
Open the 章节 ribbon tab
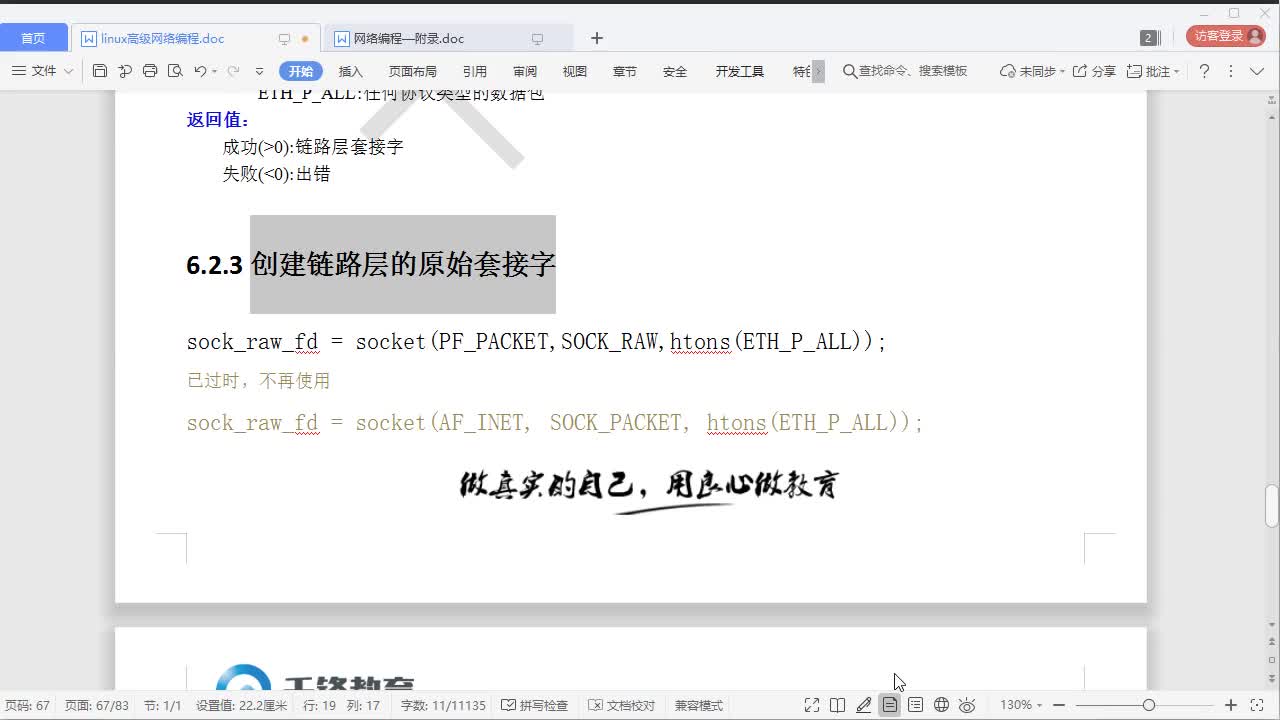[625, 71]
